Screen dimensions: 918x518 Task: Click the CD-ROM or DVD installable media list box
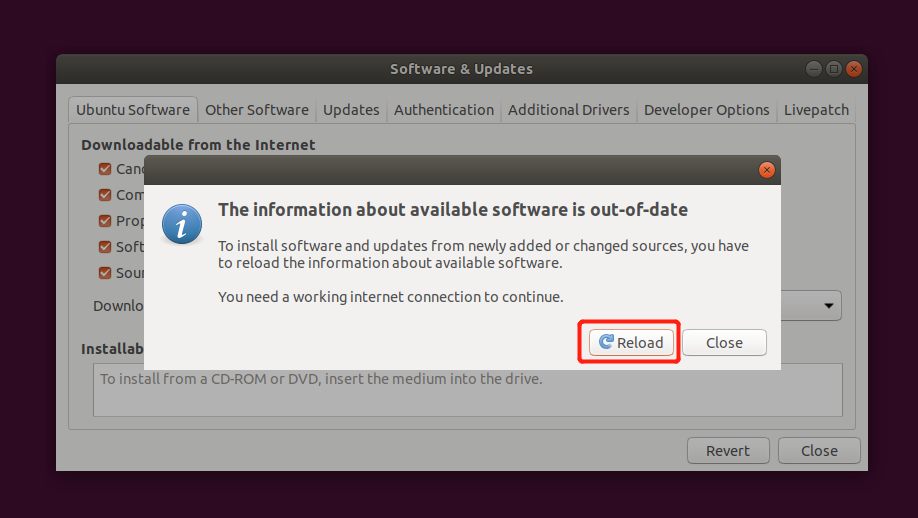(x=468, y=390)
